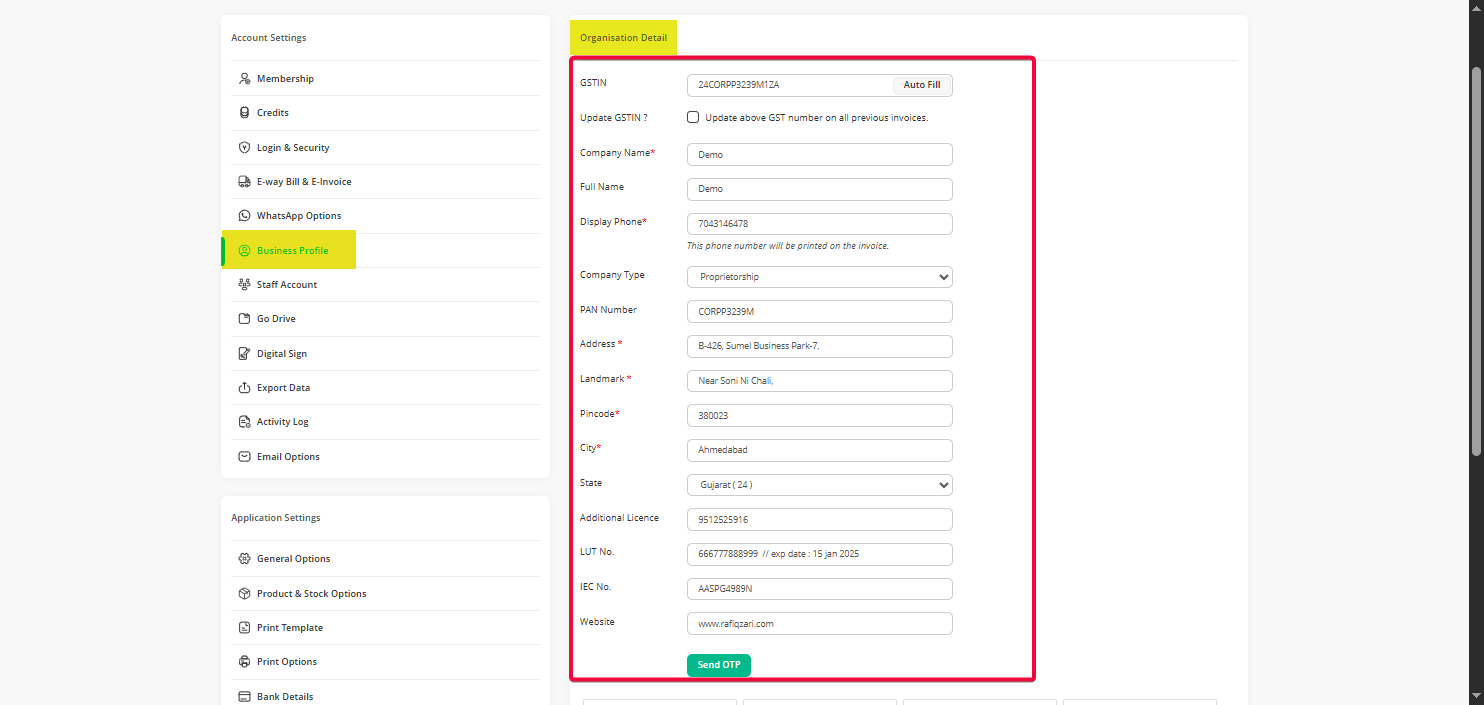Click the PAN Number input field
Image resolution: width=1484 pixels, height=705 pixels.
click(819, 312)
